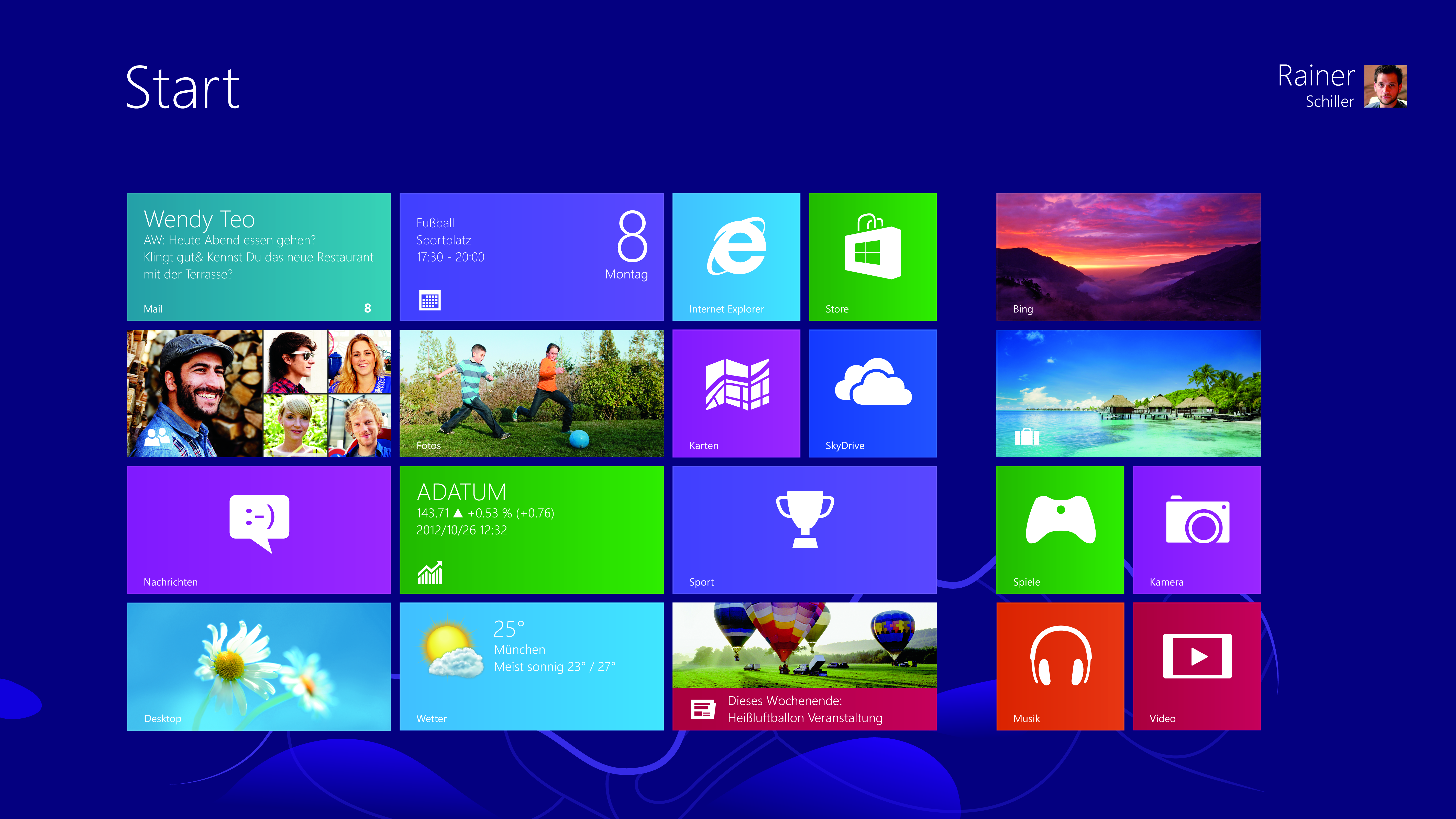Click the Mail unread count 8

[367, 308]
